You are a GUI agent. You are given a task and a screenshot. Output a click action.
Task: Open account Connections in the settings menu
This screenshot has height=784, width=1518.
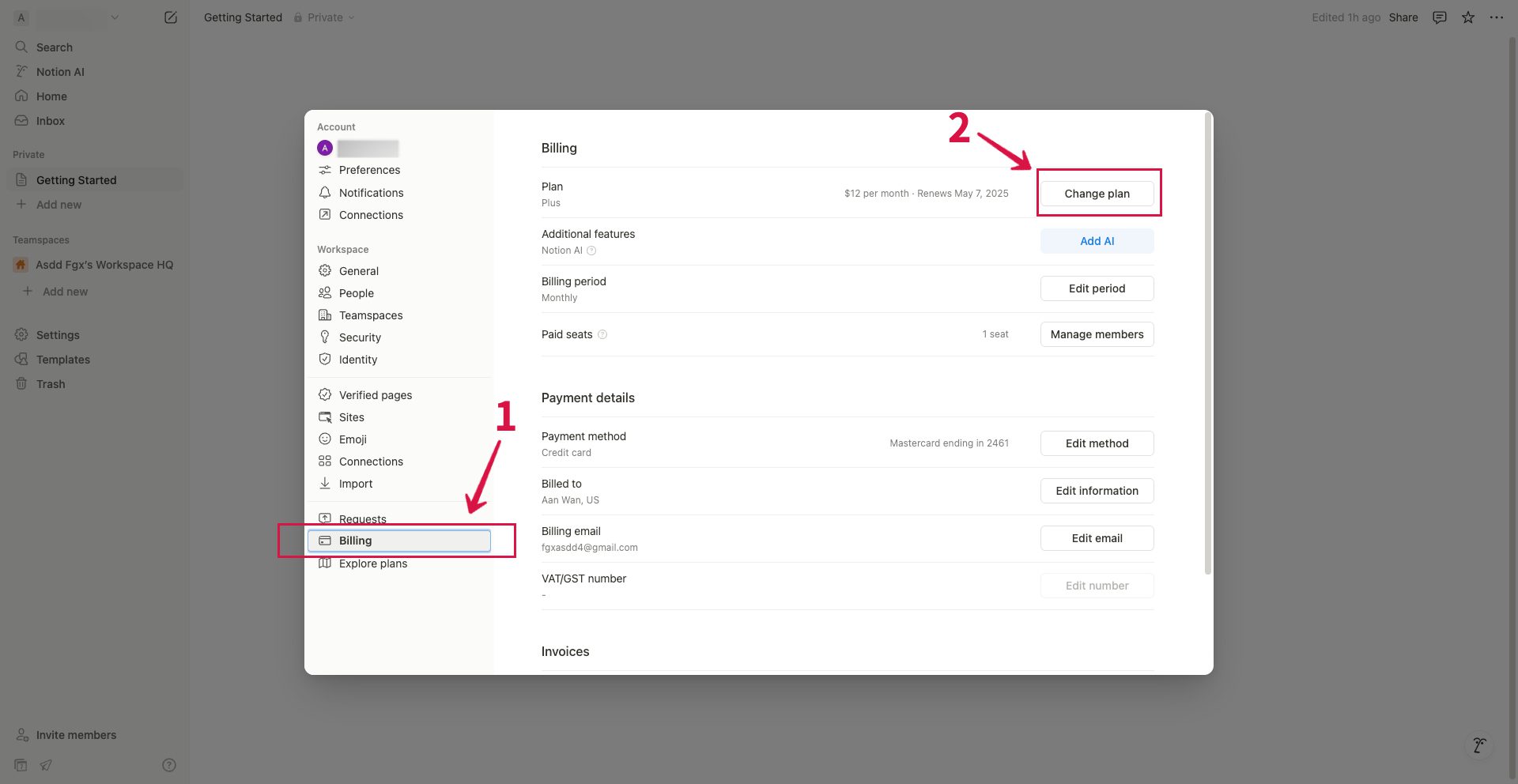(399, 215)
